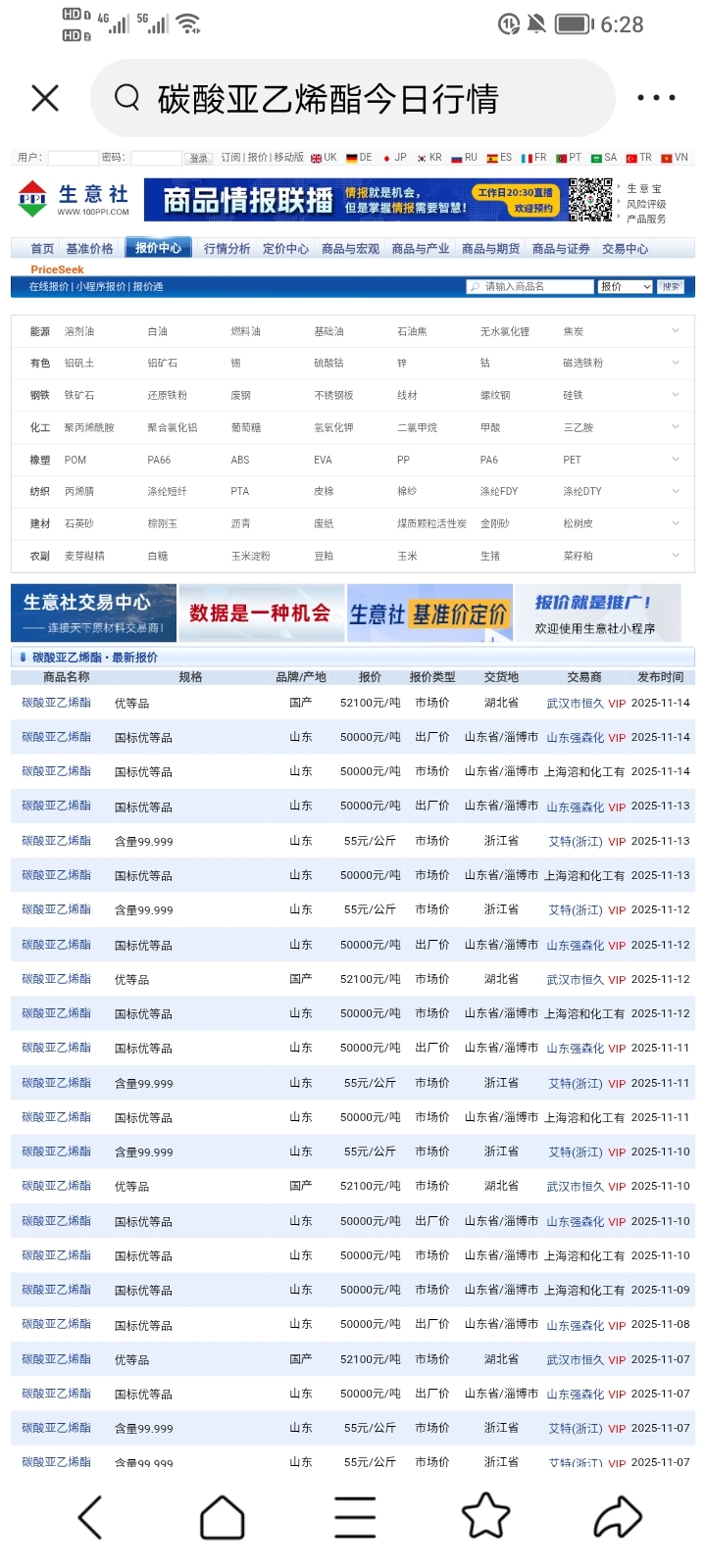Expand the 能源 category row chevron
The image size is (706, 1568).
(x=676, y=331)
